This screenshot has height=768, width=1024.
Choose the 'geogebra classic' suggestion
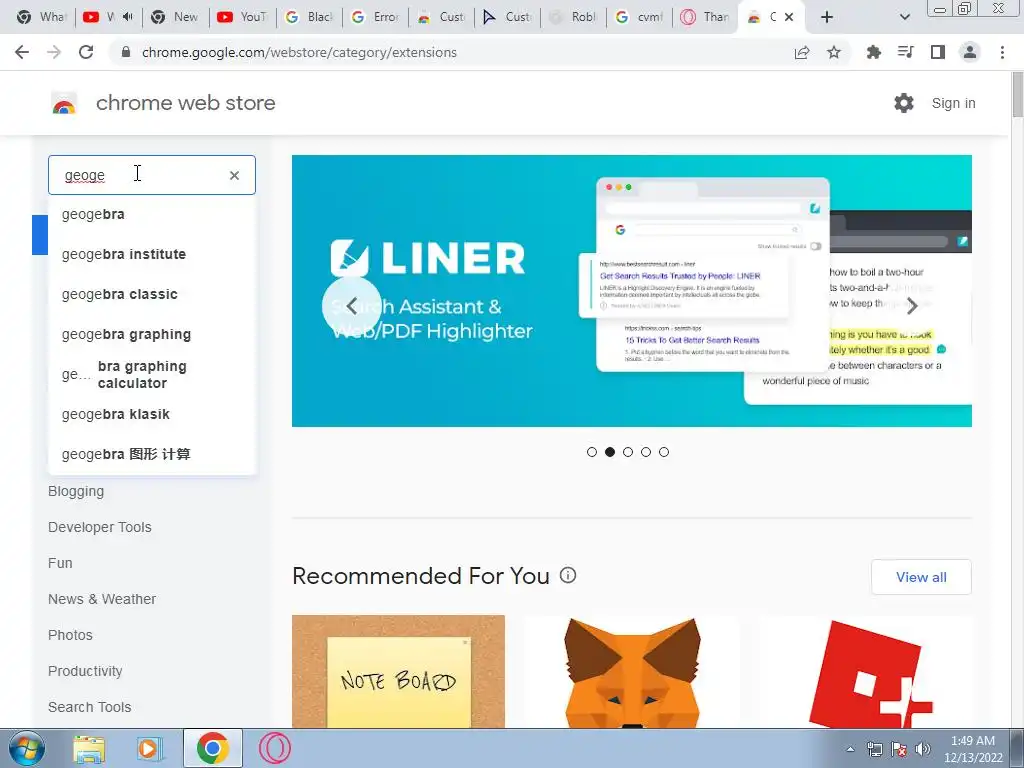point(152,294)
